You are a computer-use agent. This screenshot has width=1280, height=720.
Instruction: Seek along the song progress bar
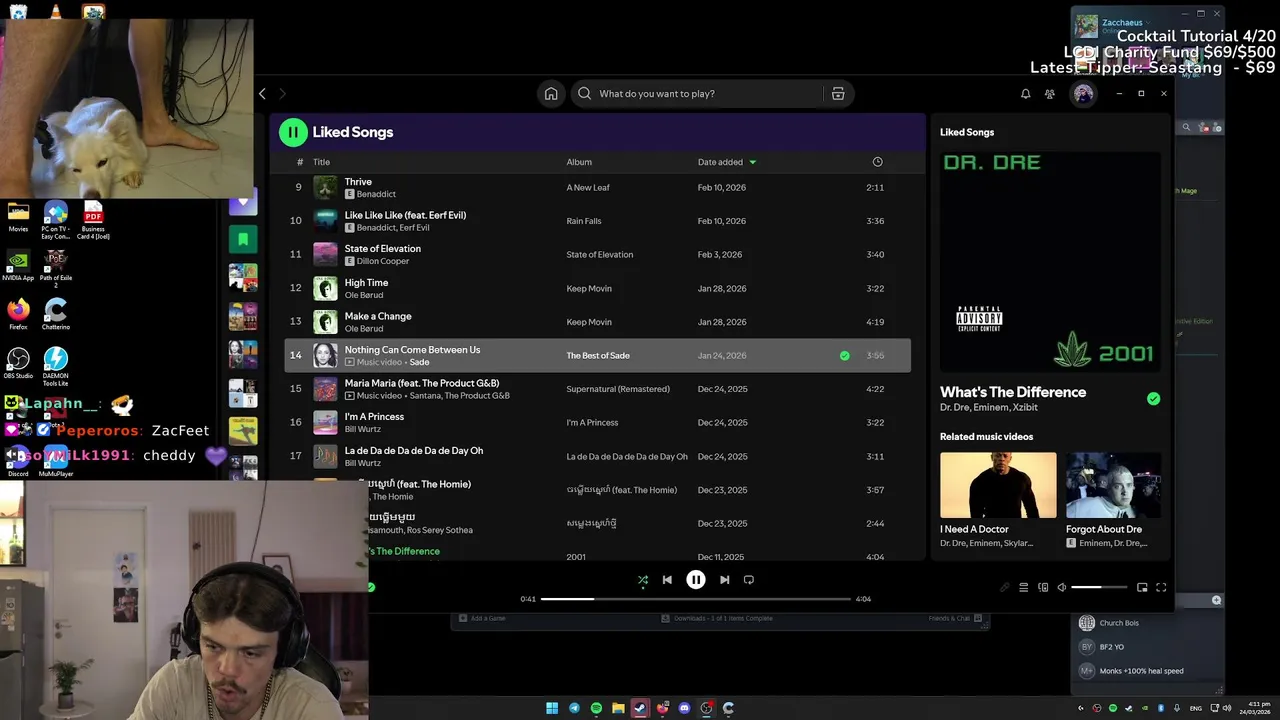695,599
